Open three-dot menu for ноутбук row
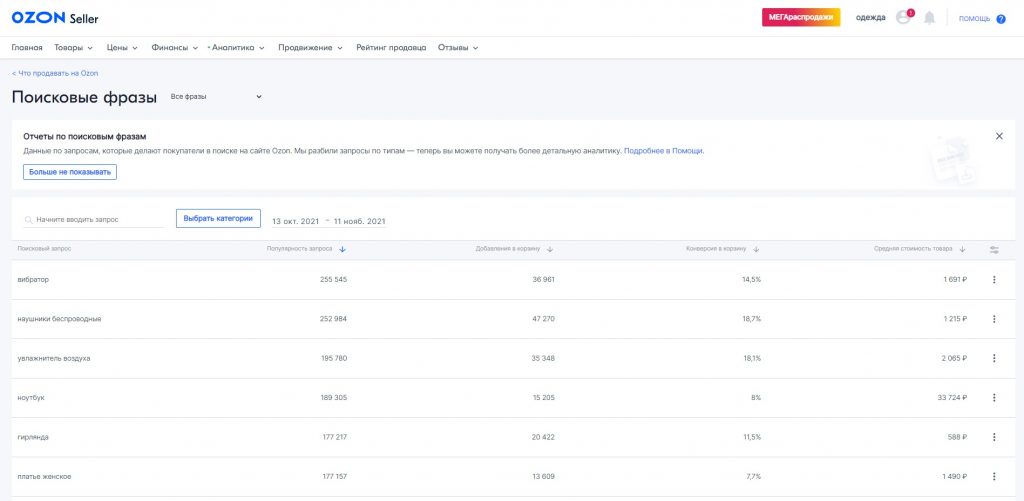Viewport: 1024px width, 501px height. 994,398
